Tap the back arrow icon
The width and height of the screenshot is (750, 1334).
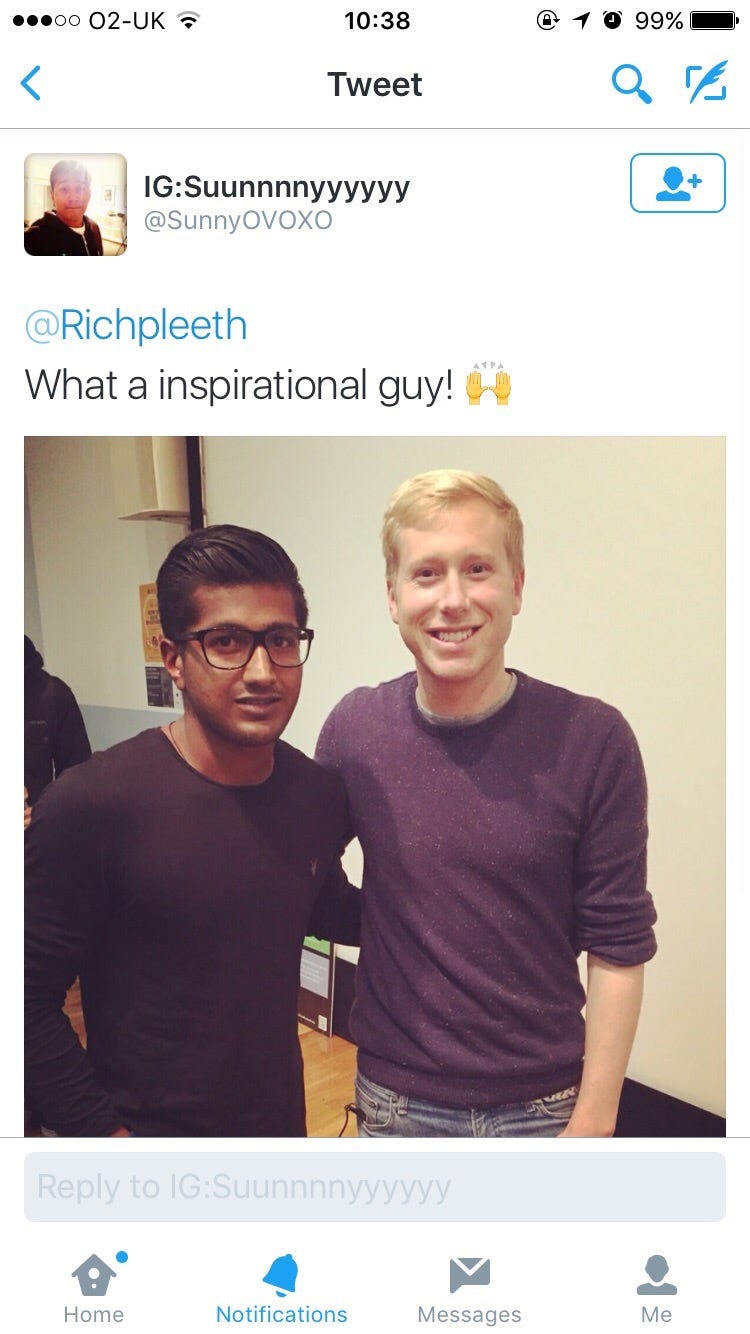pyautogui.click(x=31, y=84)
